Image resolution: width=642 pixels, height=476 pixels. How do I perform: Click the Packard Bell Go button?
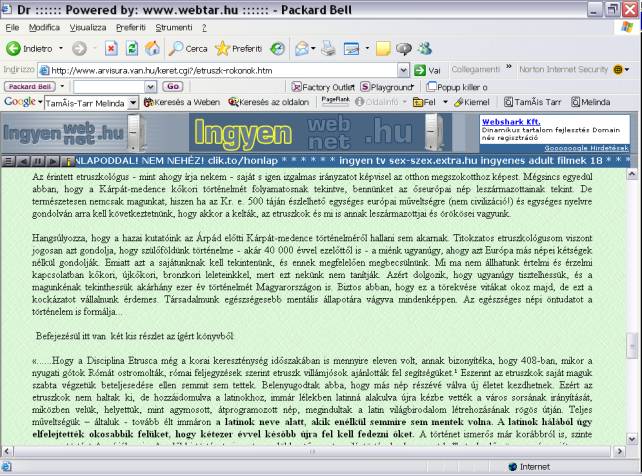click(172, 86)
